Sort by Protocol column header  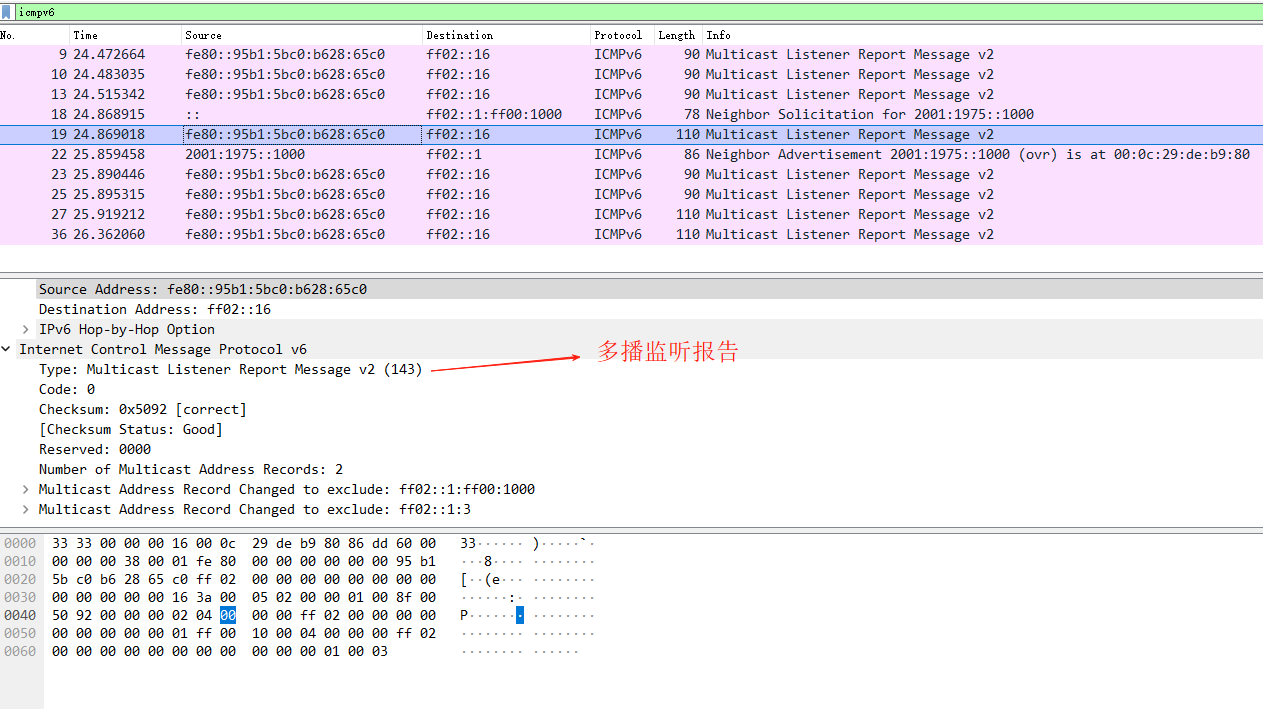622,35
